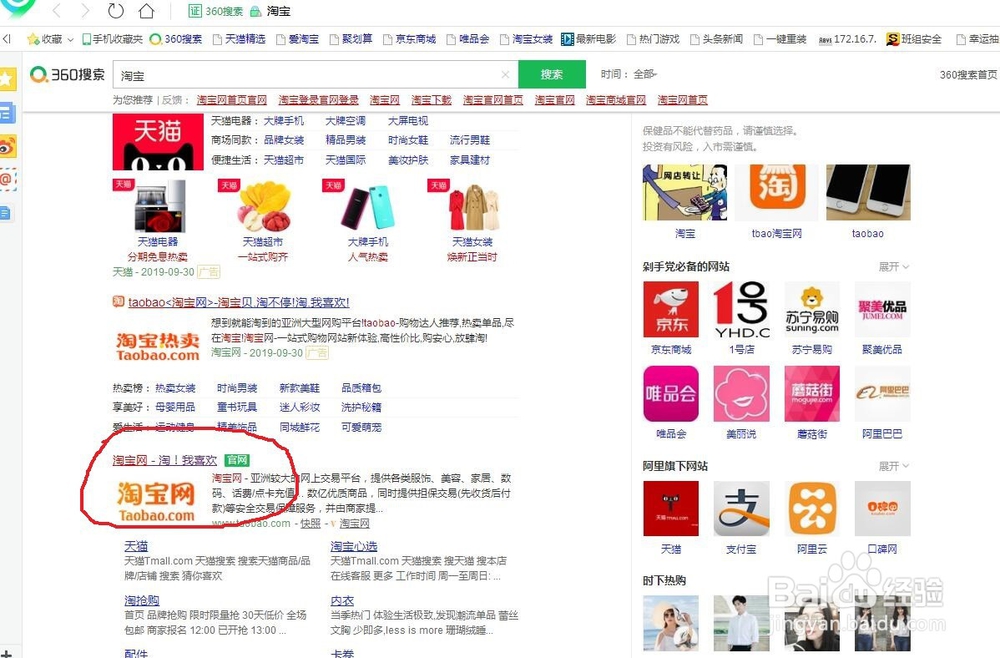
Task: Open 京东商城 bookmark
Action: 409,39
